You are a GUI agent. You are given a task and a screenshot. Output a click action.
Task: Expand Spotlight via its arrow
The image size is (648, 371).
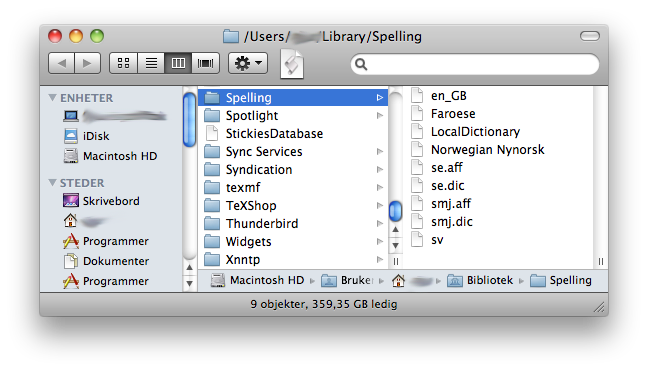coord(380,116)
